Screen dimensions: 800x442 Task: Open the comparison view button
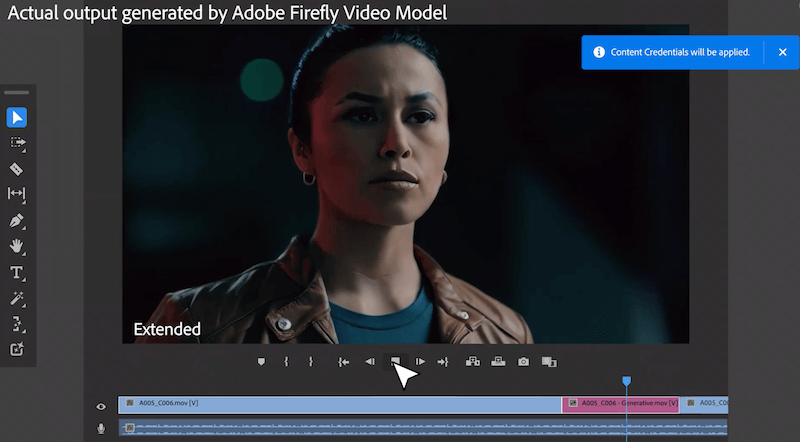click(549, 362)
